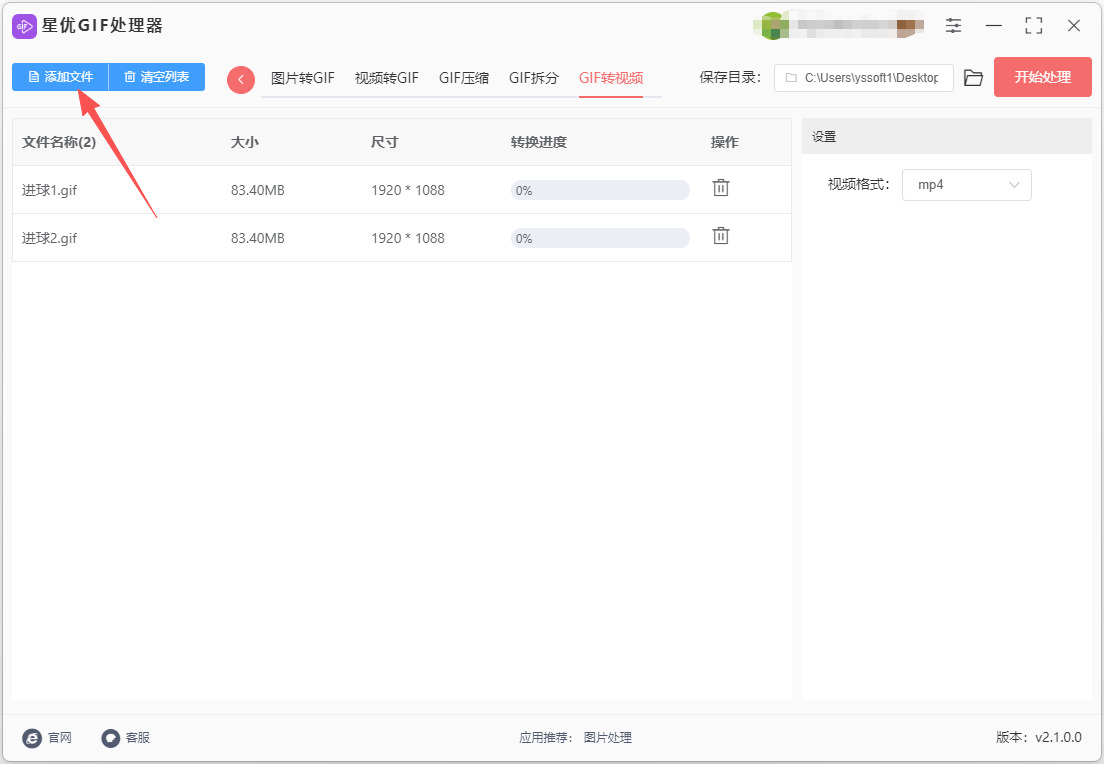The width and height of the screenshot is (1104, 764).
Task: Expand the 视频格式 mp4 dropdown
Action: (x=966, y=185)
